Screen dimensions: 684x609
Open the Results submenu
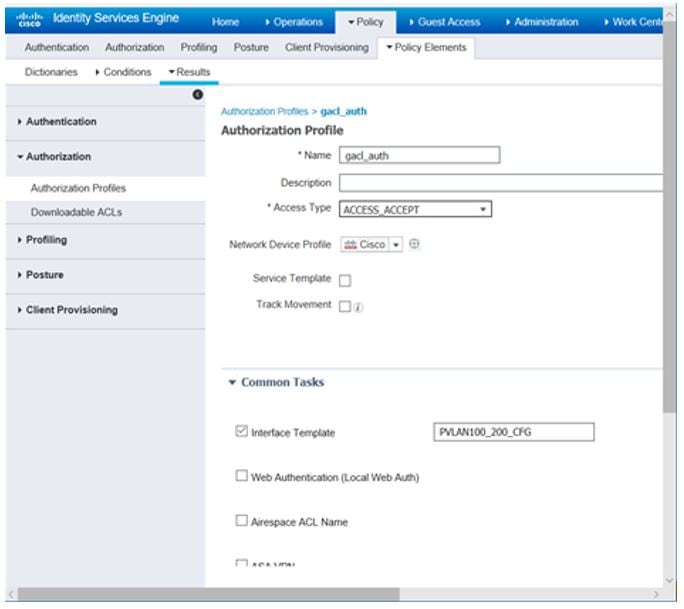[189, 72]
